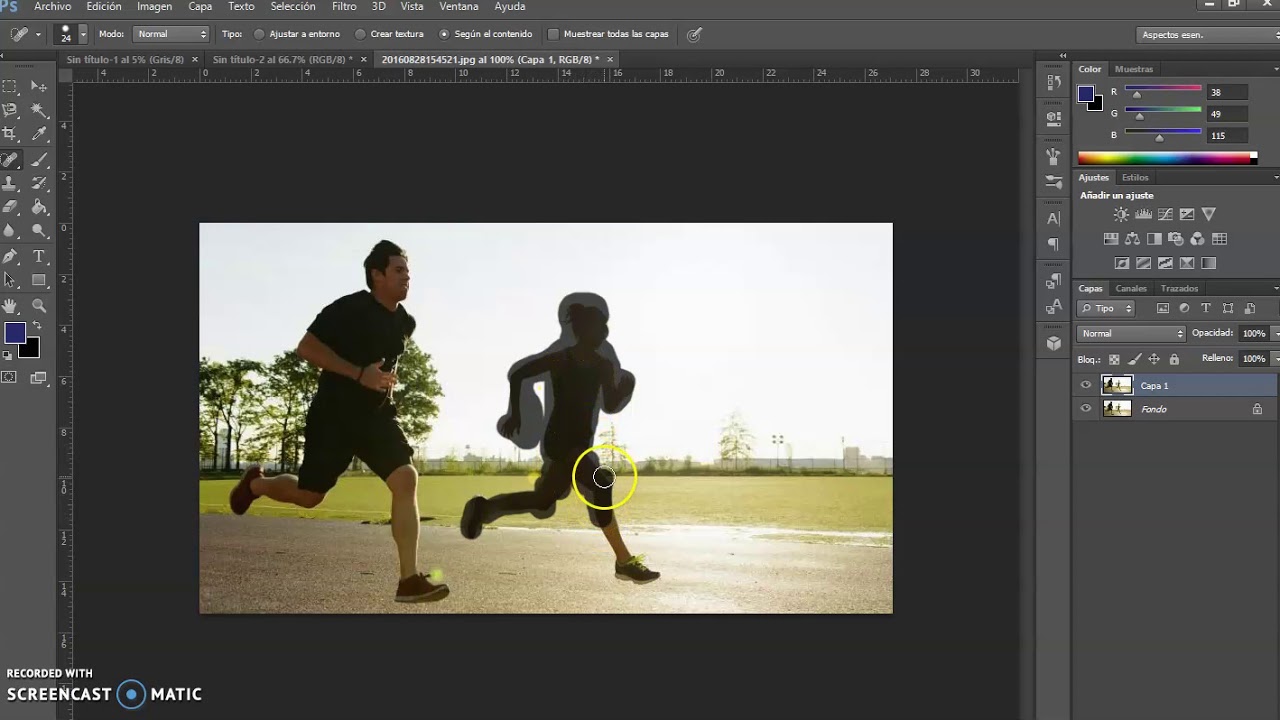Click the foreground color swatch in toolbox
Image resolution: width=1280 pixels, height=720 pixels.
(x=14, y=333)
